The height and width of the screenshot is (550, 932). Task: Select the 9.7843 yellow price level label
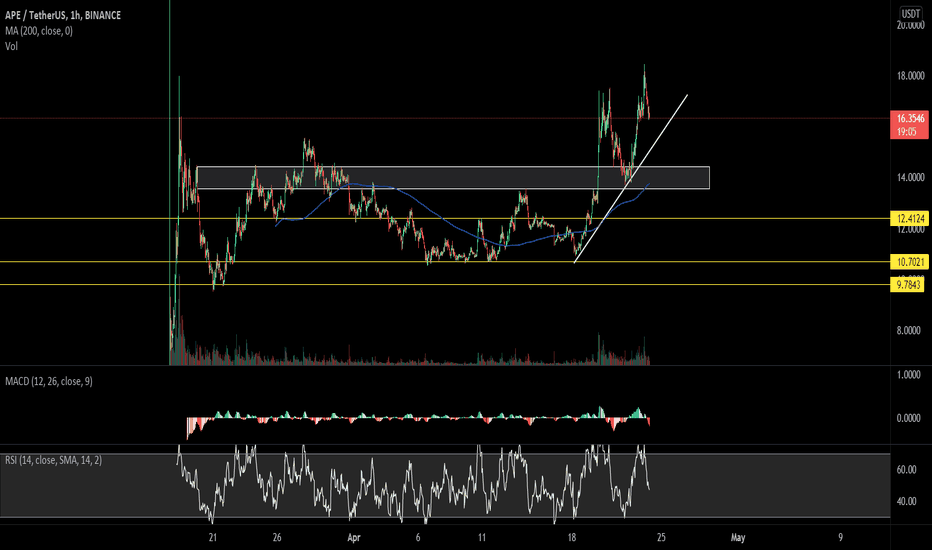tap(908, 285)
